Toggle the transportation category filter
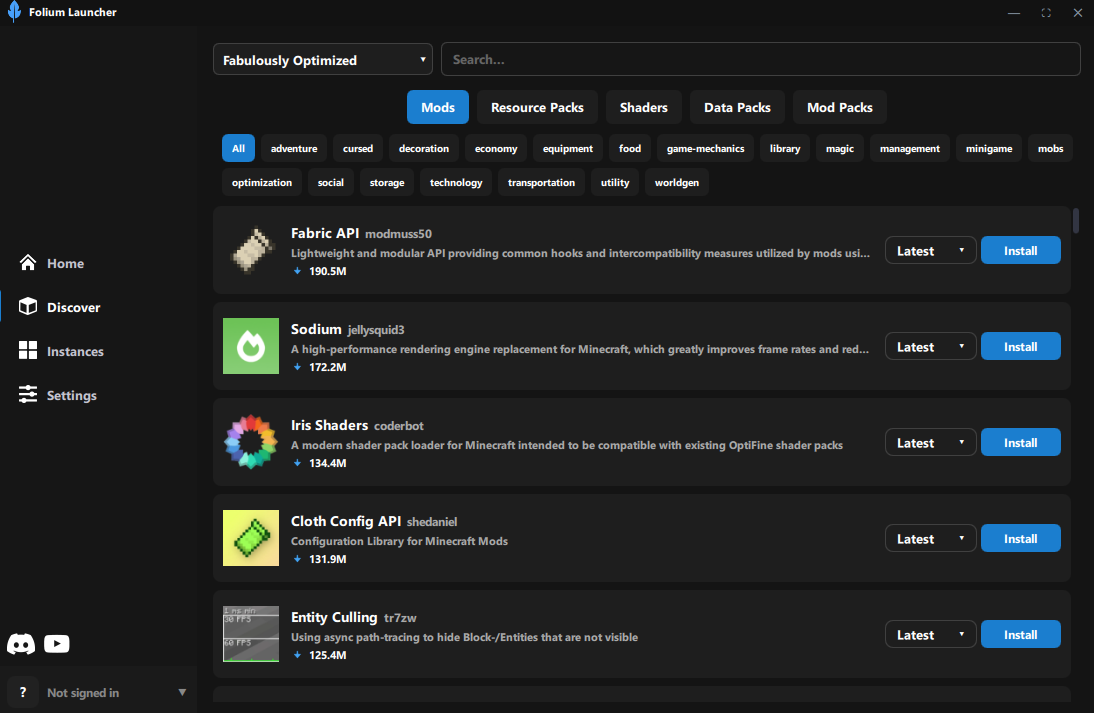This screenshot has height=713, width=1094. click(541, 183)
